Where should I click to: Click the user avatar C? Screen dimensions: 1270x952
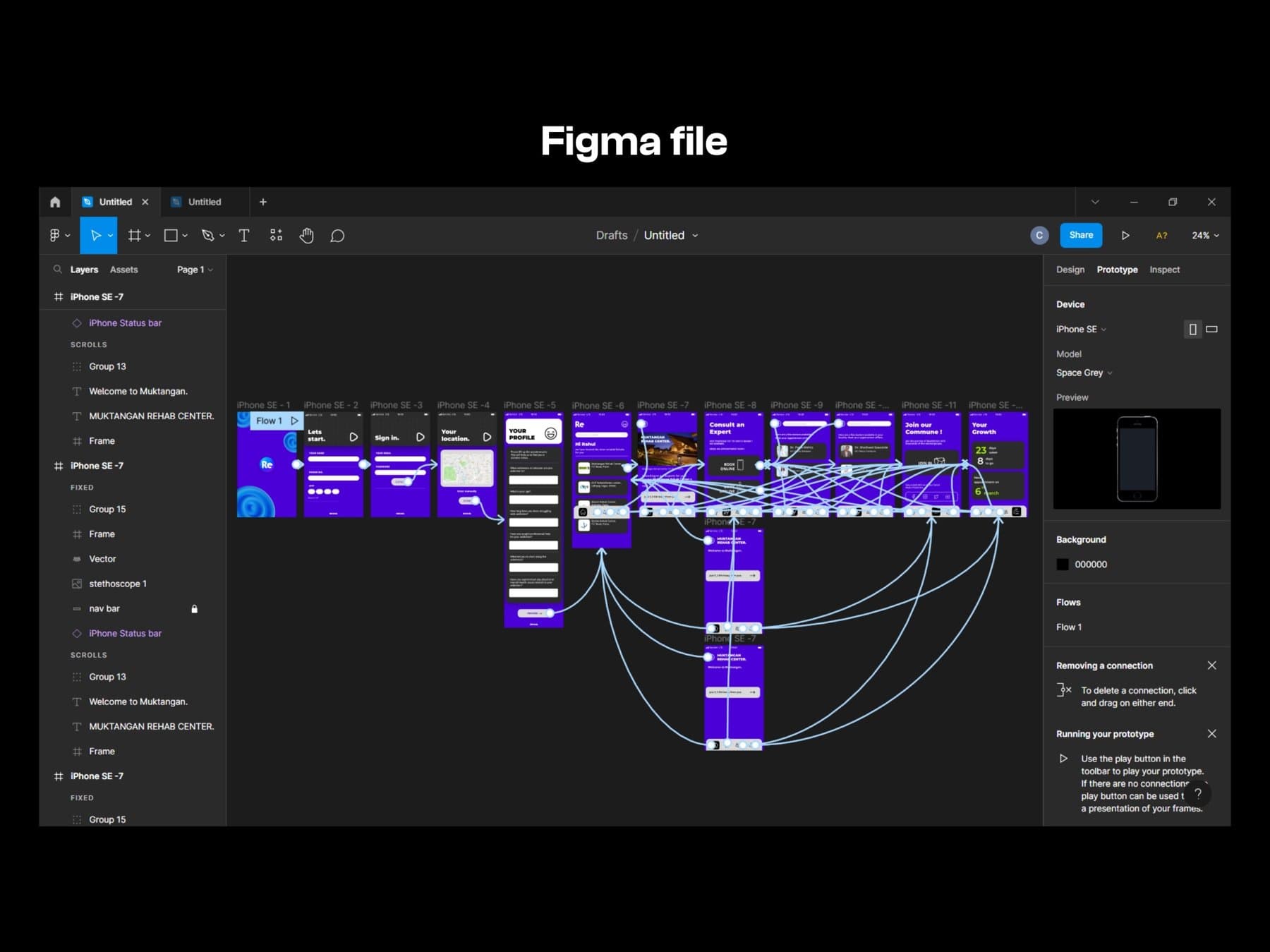(x=1039, y=236)
